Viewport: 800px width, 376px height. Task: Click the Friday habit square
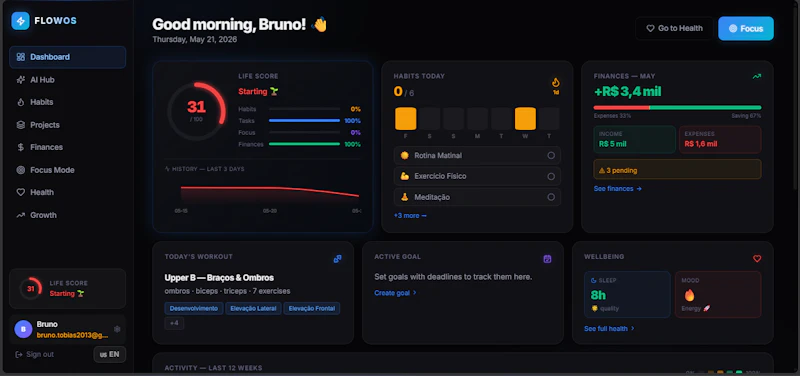point(406,118)
